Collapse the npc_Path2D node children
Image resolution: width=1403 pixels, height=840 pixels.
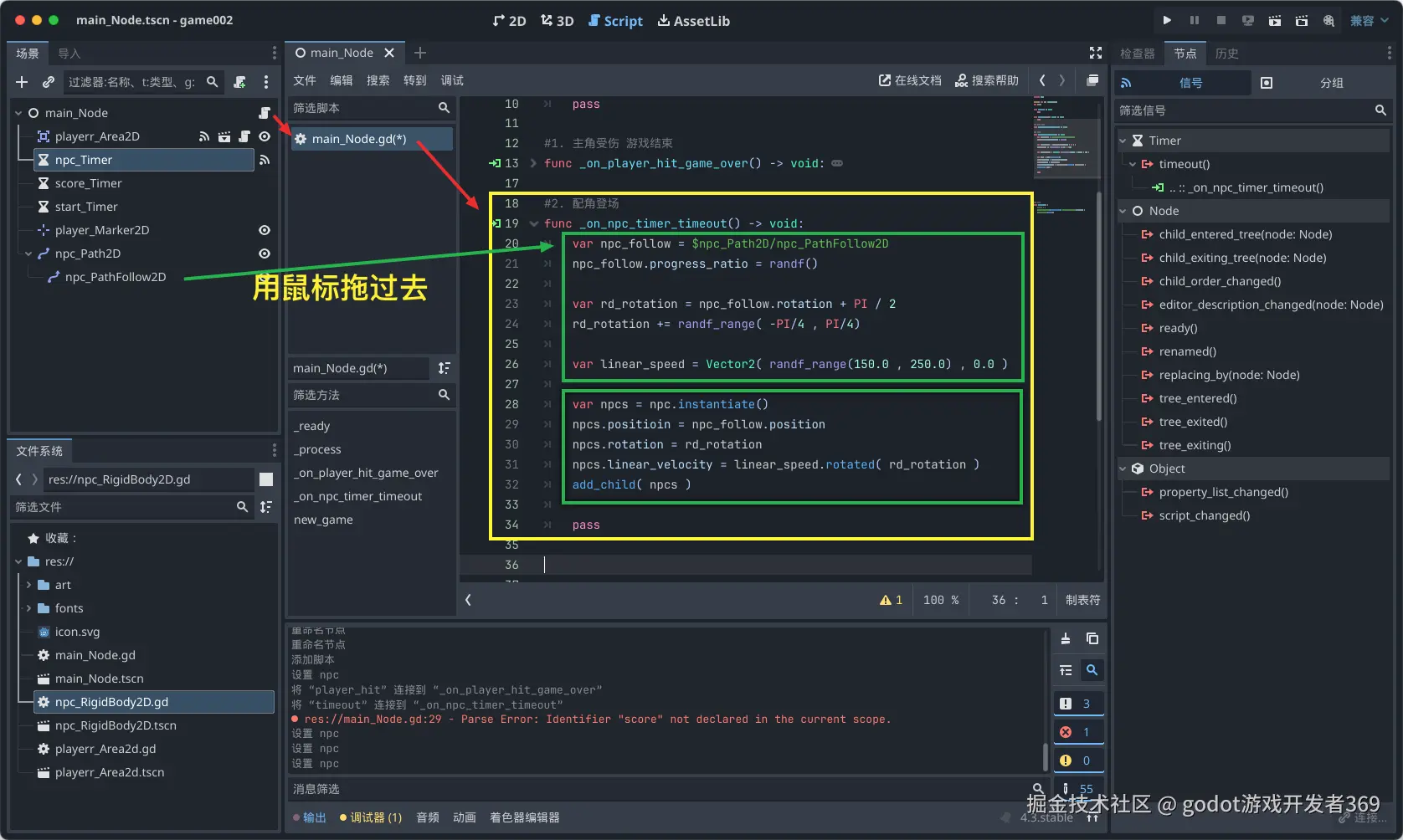tap(28, 254)
